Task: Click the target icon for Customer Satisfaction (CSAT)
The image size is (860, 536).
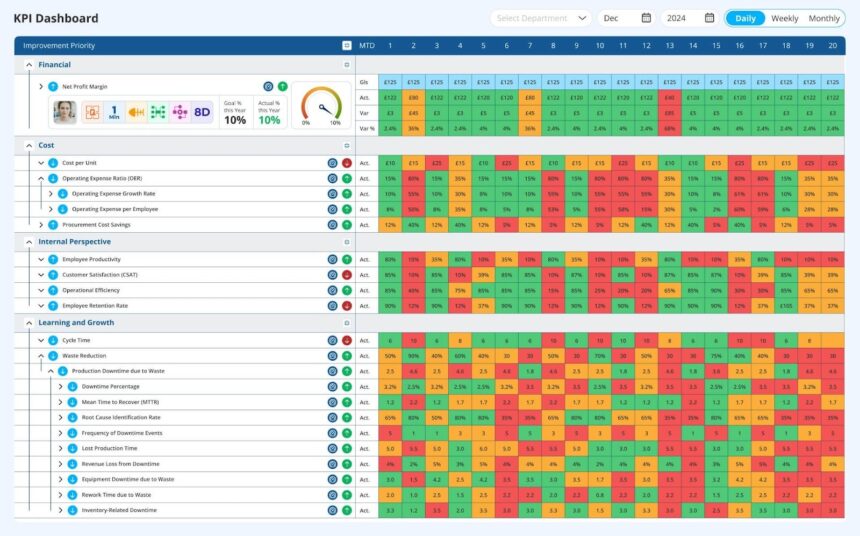Action: coord(332,274)
